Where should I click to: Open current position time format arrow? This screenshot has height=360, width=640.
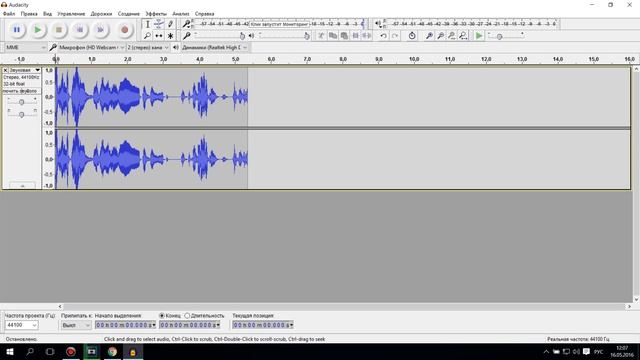[x=291, y=325]
